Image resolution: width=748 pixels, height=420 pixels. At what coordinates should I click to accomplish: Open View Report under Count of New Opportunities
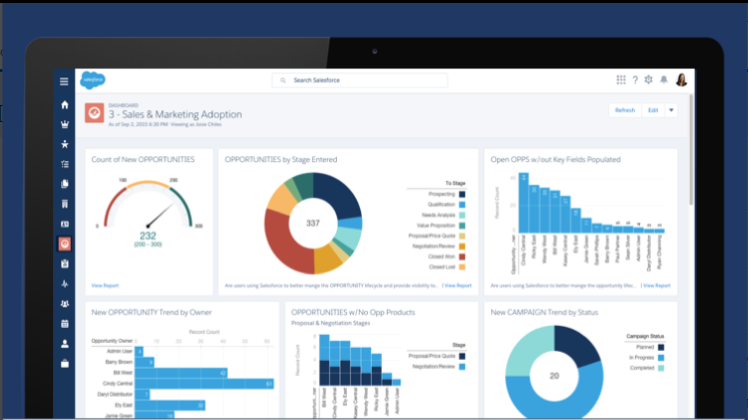(x=105, y=285)
